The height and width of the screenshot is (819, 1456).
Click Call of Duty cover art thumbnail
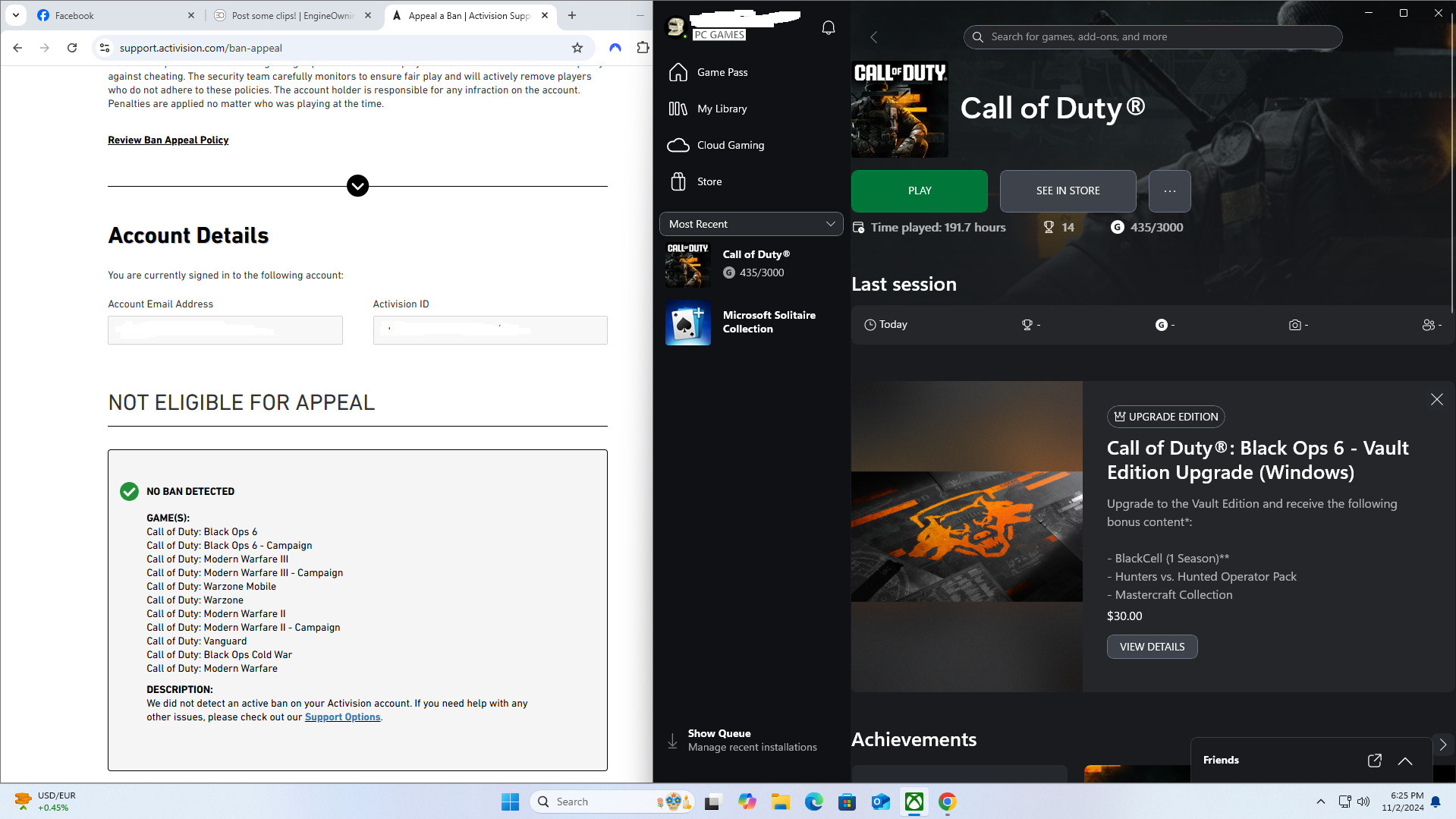900,109
